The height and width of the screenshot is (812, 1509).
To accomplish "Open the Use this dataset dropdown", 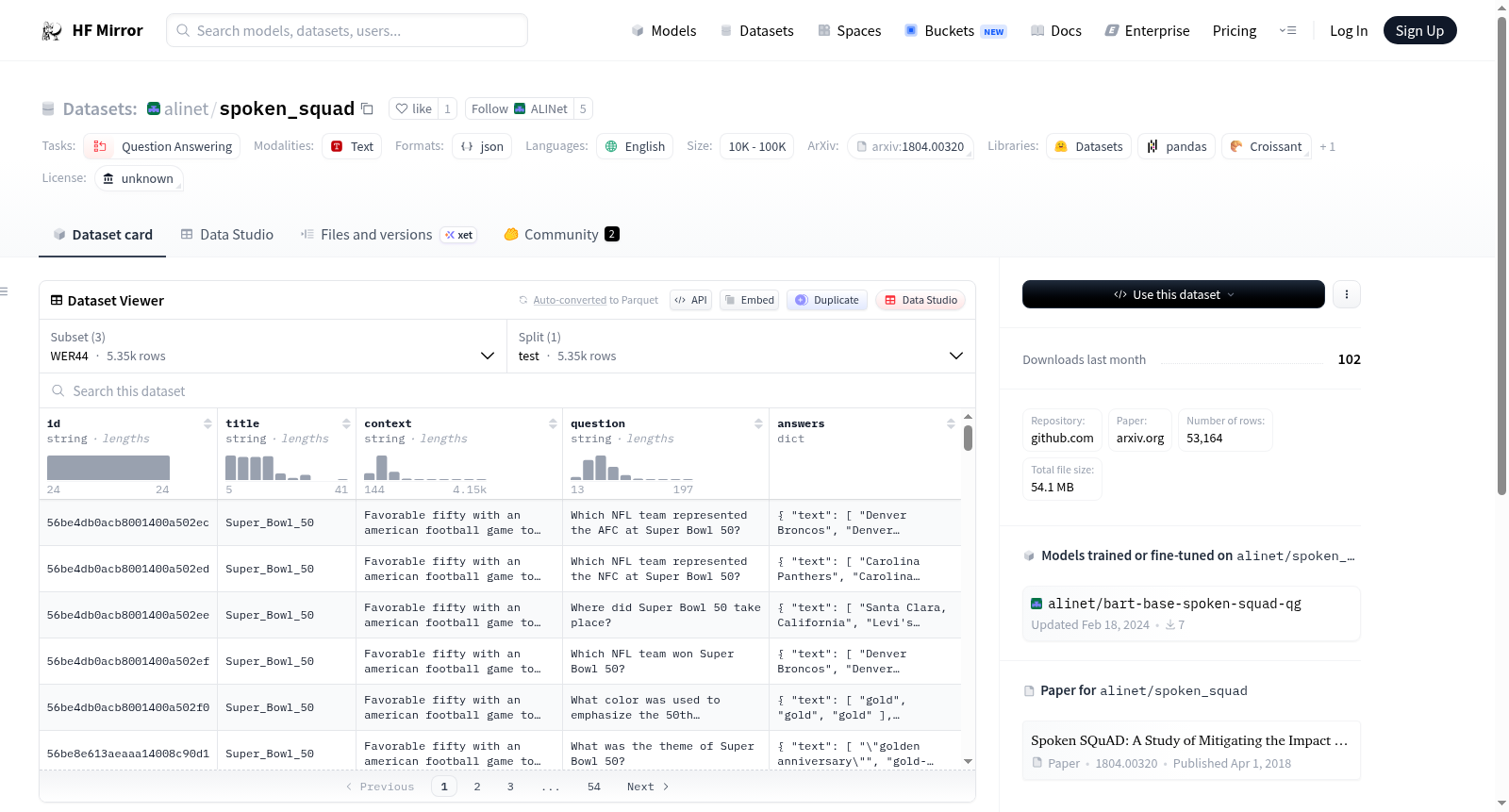I will point(1173,294).
